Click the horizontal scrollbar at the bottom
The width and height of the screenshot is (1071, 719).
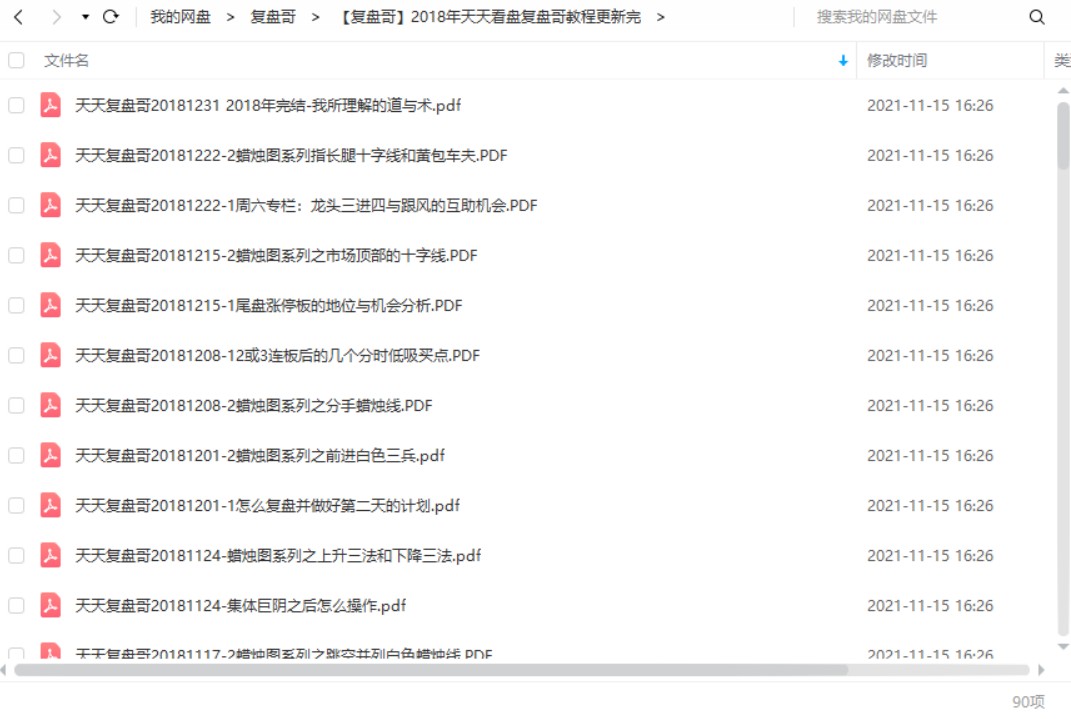click(430, 670)
